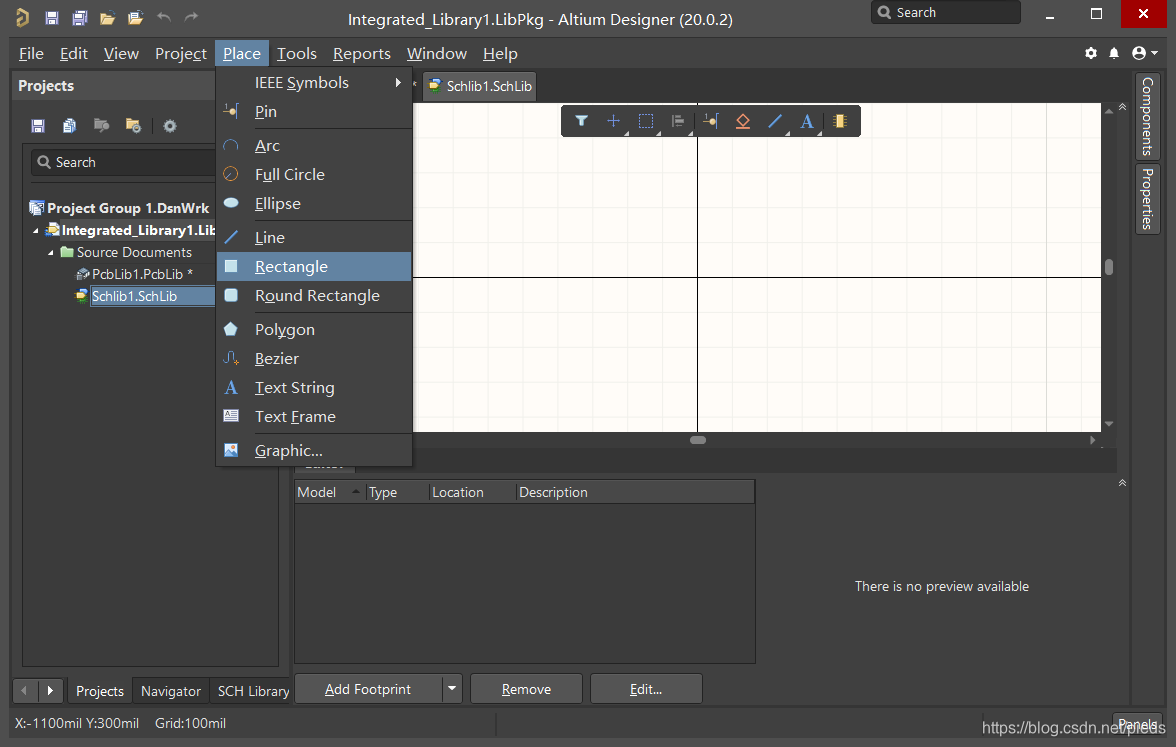Screen dimensions: 1176x747
Task: Open the user account dropdown
Action: coord(1145,53)
